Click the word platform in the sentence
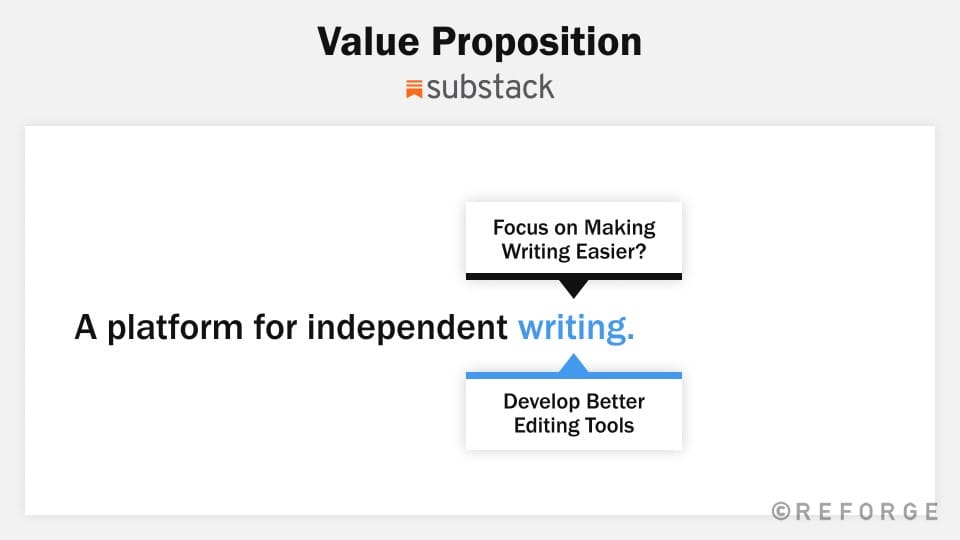 (x=175, y=328)
